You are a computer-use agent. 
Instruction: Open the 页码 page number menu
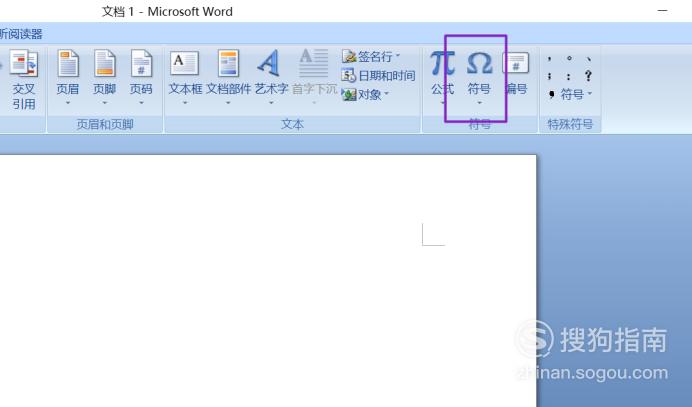pos(141,78)
